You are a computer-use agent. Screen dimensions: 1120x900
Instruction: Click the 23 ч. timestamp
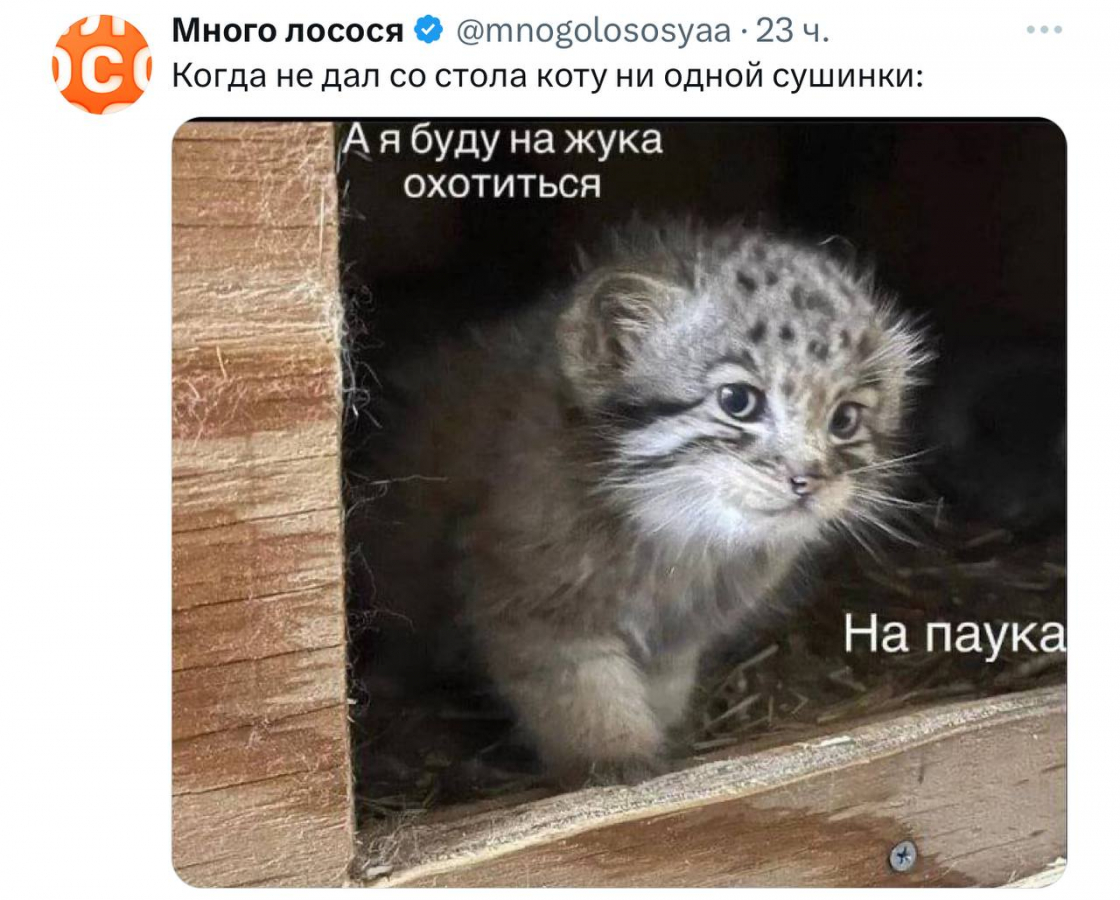[x=793, y=31]
